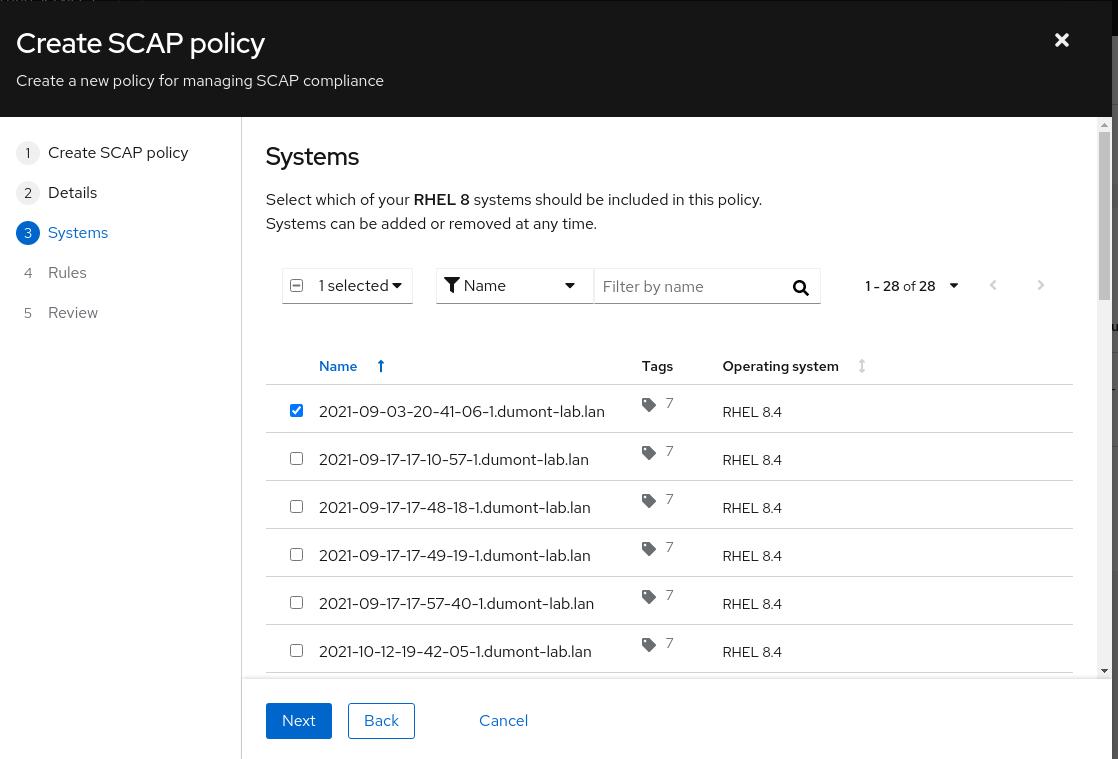Tick the checkbox for 2021-09-17-17-57-40-1.dumont-lab.lan
Image resolution: width=1118 pixels, height=759 pixels.
[296, 603]
